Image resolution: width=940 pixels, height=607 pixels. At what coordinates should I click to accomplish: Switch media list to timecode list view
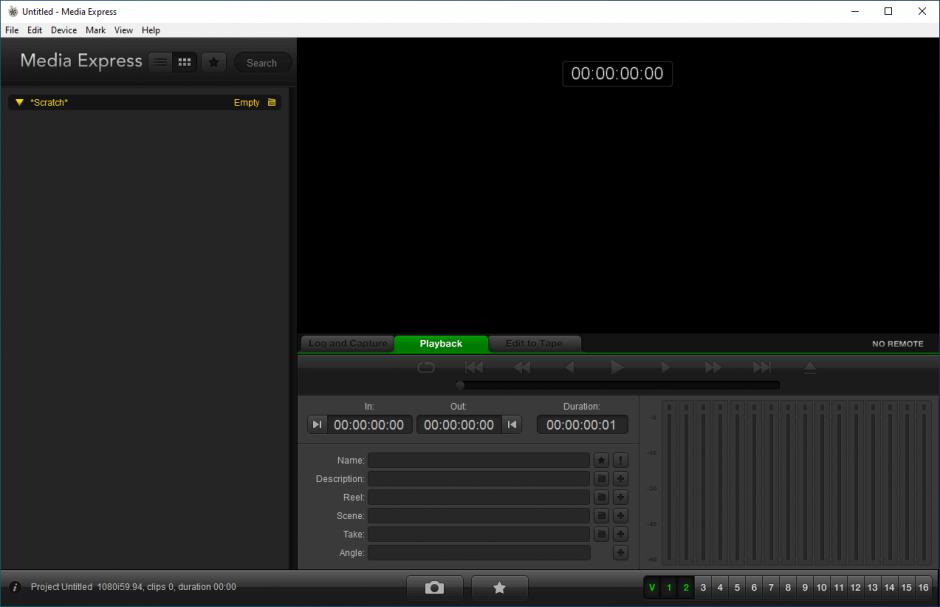160,62
